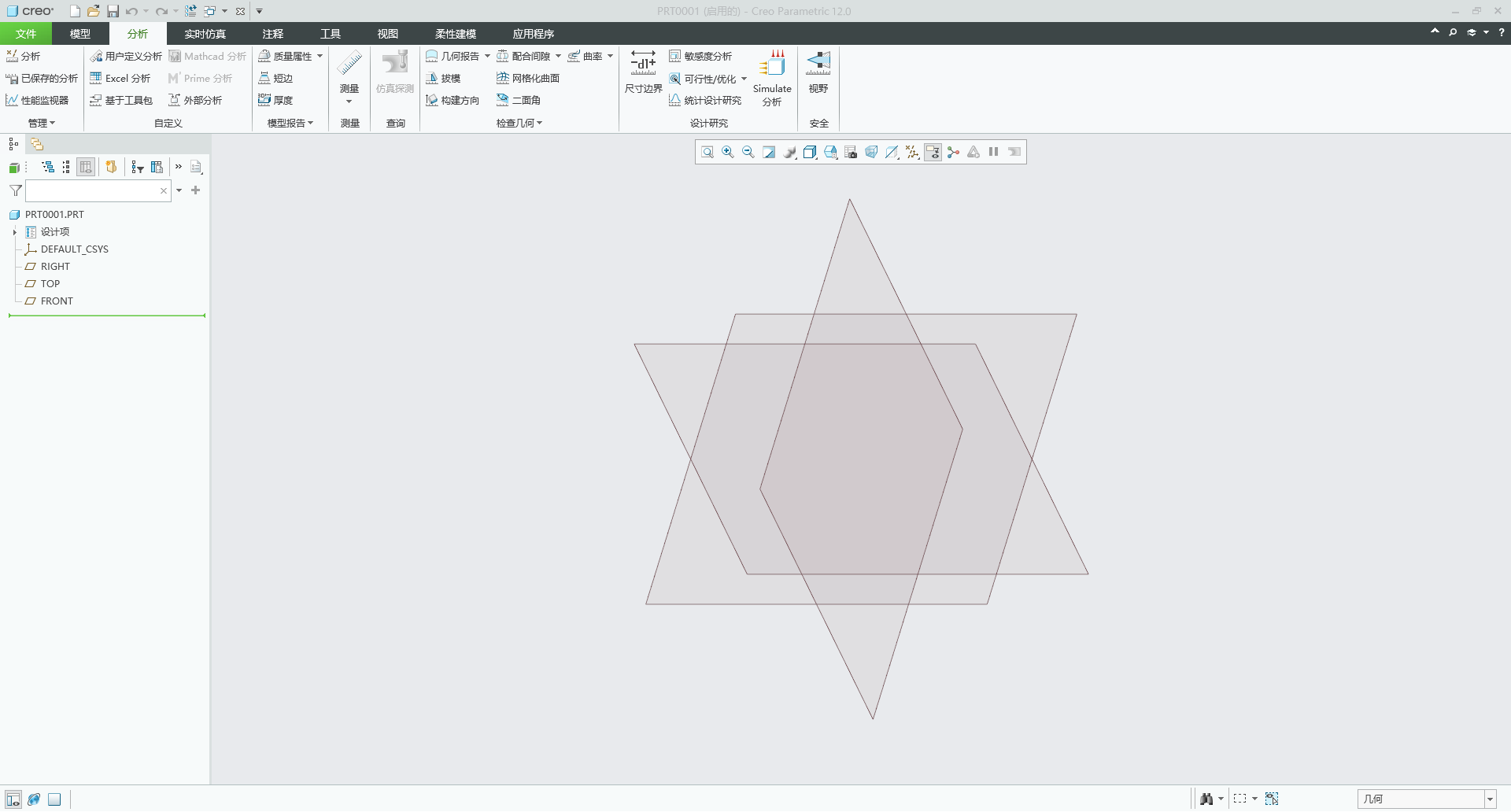1511x812 pixels.
Task: Toggle tree columns display in model tree
Action: tap(86, 167)
